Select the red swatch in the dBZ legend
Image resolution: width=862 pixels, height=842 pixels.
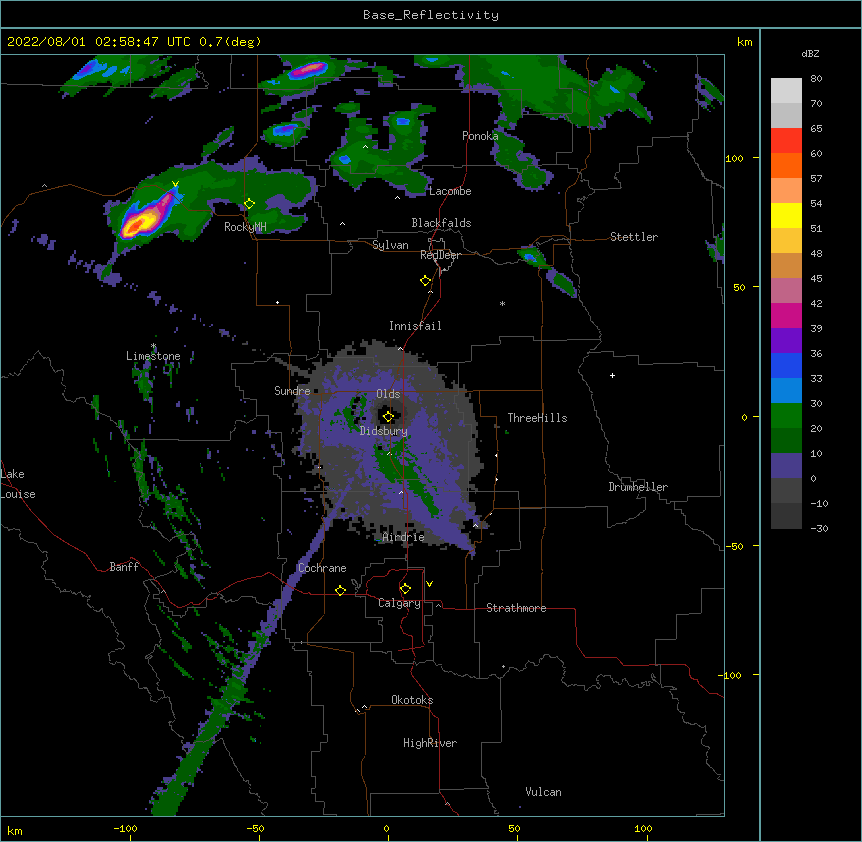786,141
